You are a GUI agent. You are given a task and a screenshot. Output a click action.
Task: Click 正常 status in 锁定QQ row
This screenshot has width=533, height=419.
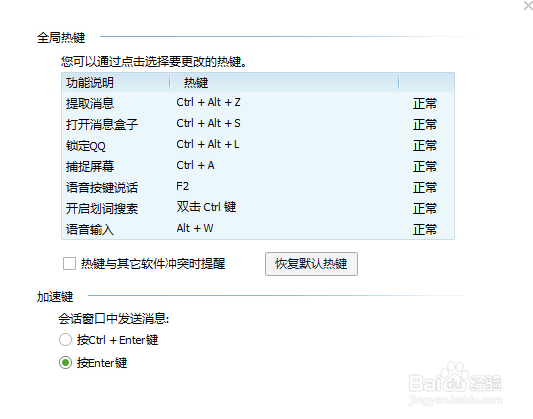tap(425, 145)
